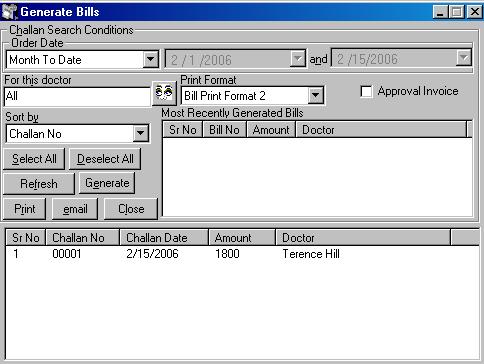Click the Amount header in challan list

tap(242, 238)
